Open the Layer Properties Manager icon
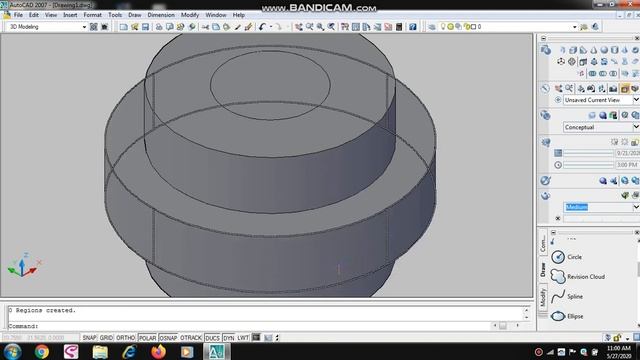Image resolution: width=640 pixels, height=360 pixels. (432, 27)
